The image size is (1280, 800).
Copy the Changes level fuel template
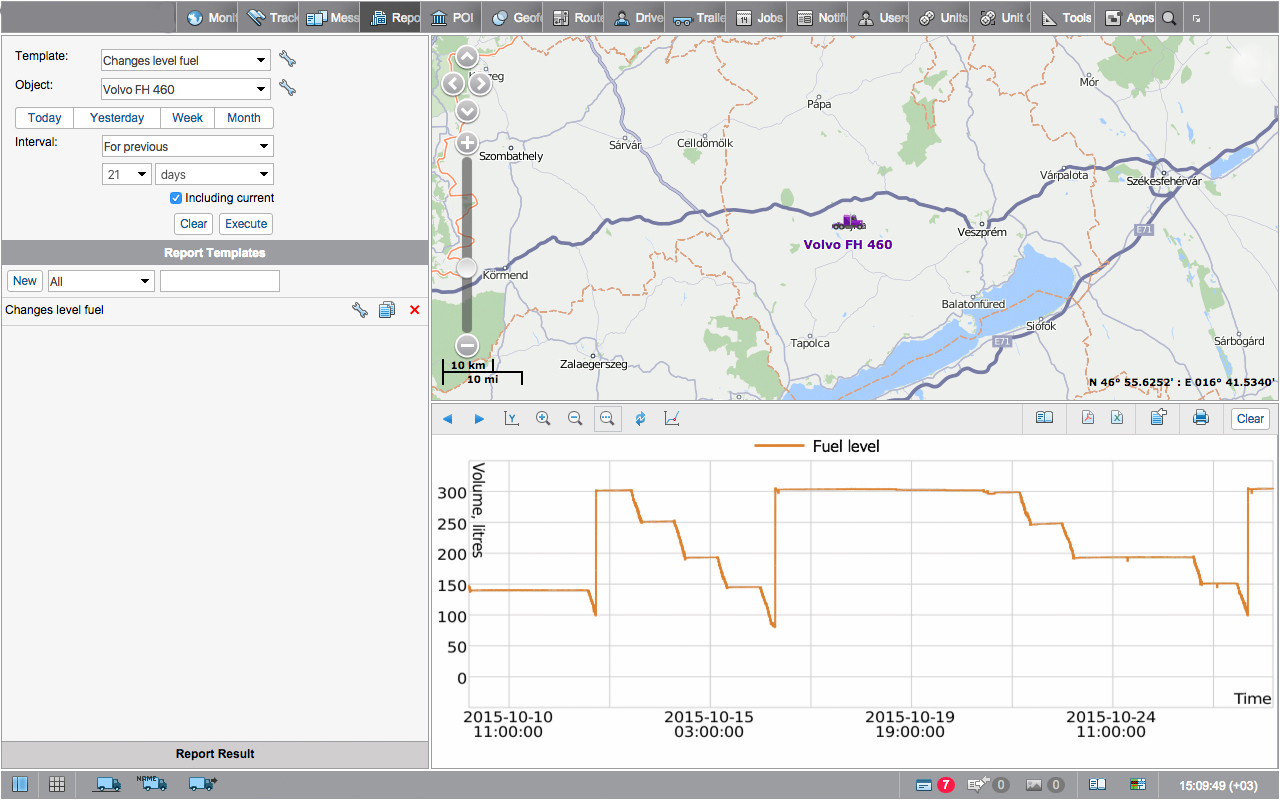387,311
